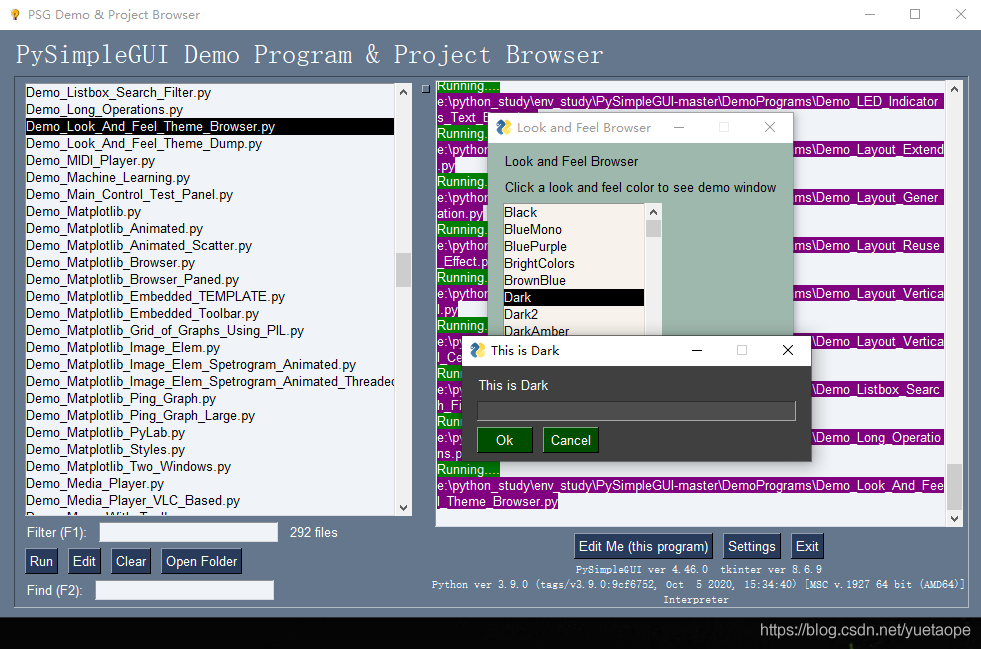Select the Dark2 theme
This screenshot has width=981, height=649.
(574, 314)
